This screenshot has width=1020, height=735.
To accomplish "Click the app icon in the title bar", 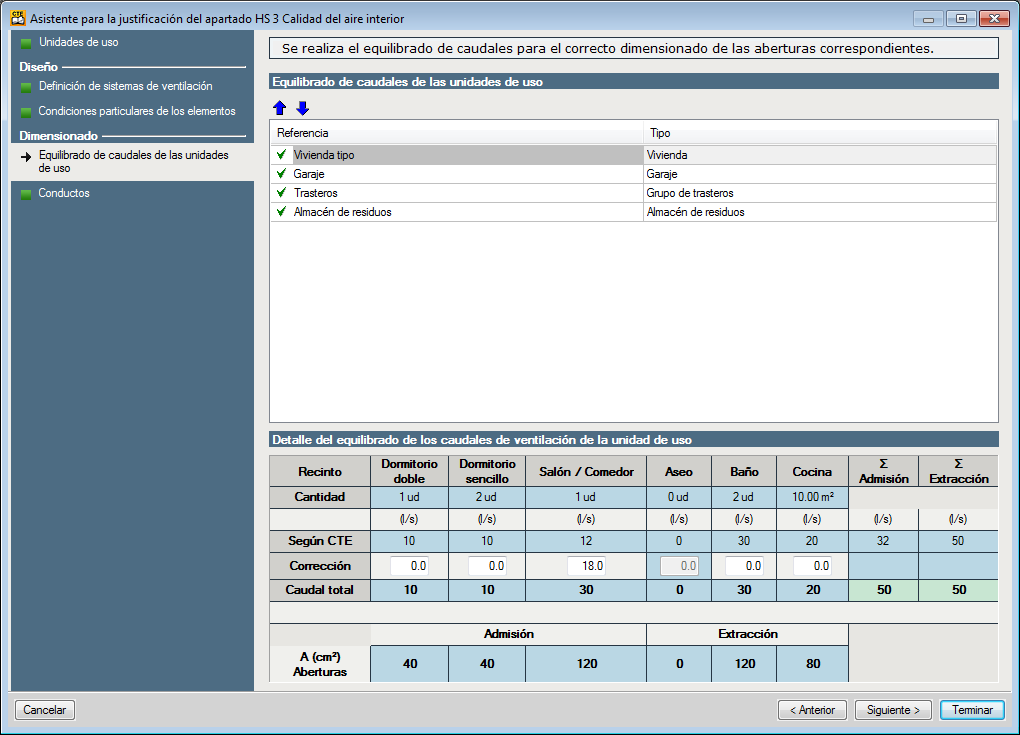I will coord(17,19).
